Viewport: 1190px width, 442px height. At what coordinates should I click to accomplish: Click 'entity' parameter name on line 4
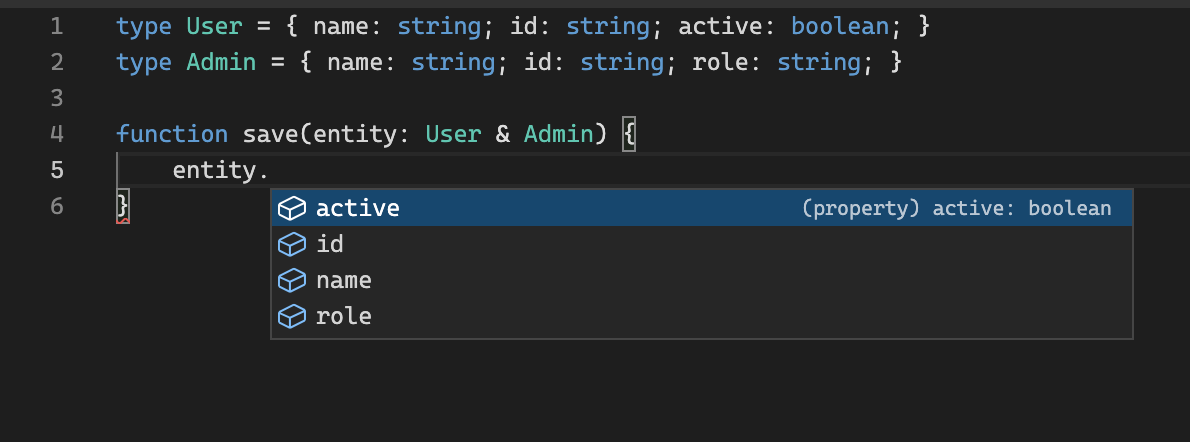(x=355, y=134)
